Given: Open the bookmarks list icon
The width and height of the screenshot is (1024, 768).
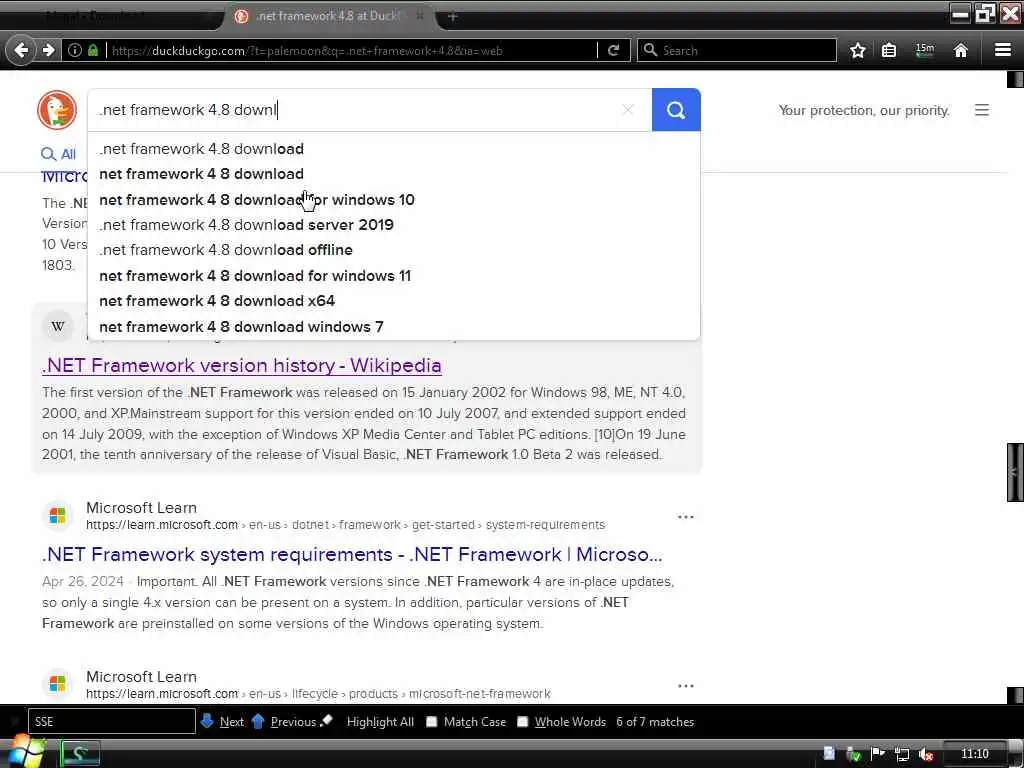Looking at the screenshot, I should [889, 50].
